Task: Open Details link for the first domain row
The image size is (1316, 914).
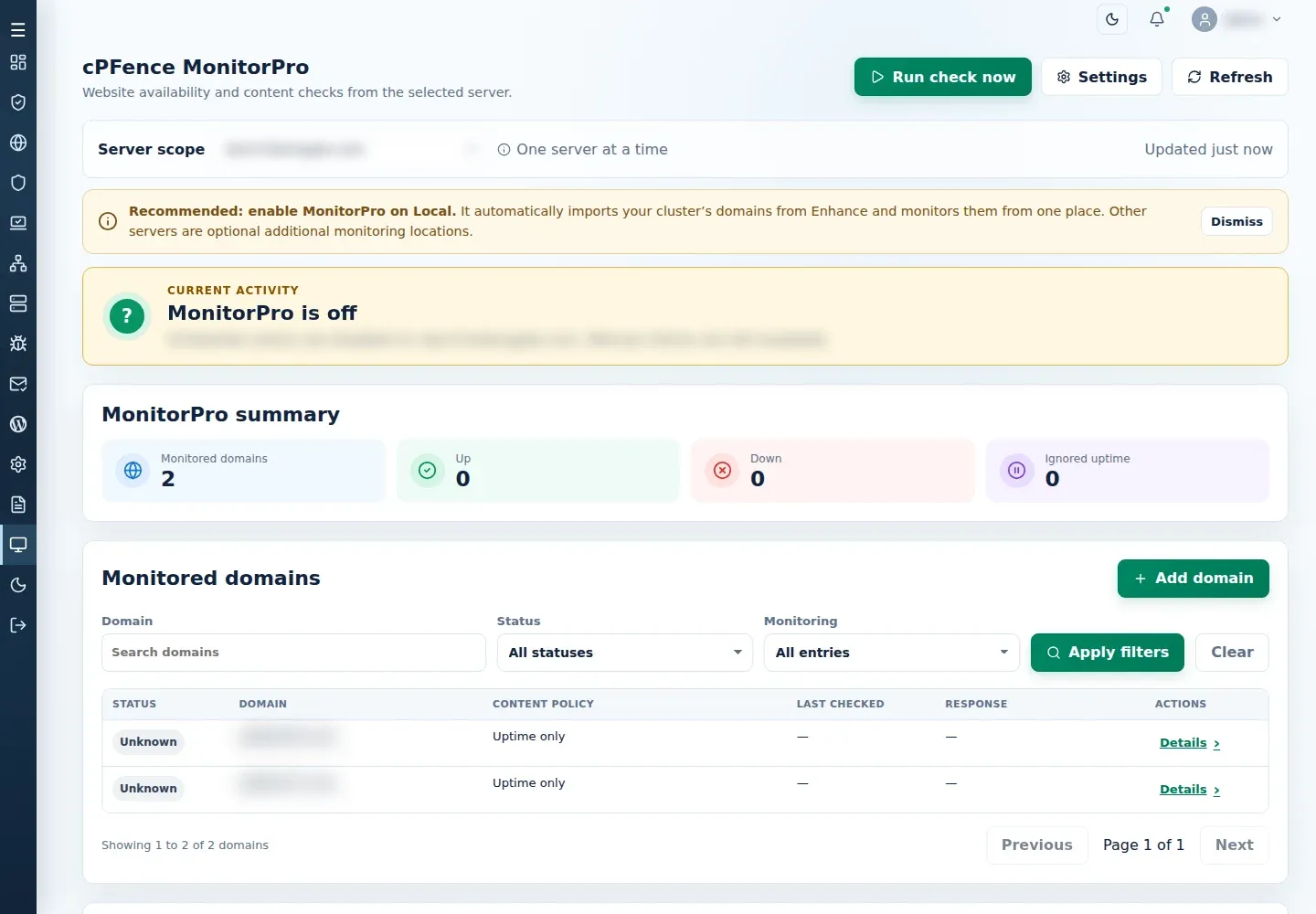Action: click(x=1190, y=743)
